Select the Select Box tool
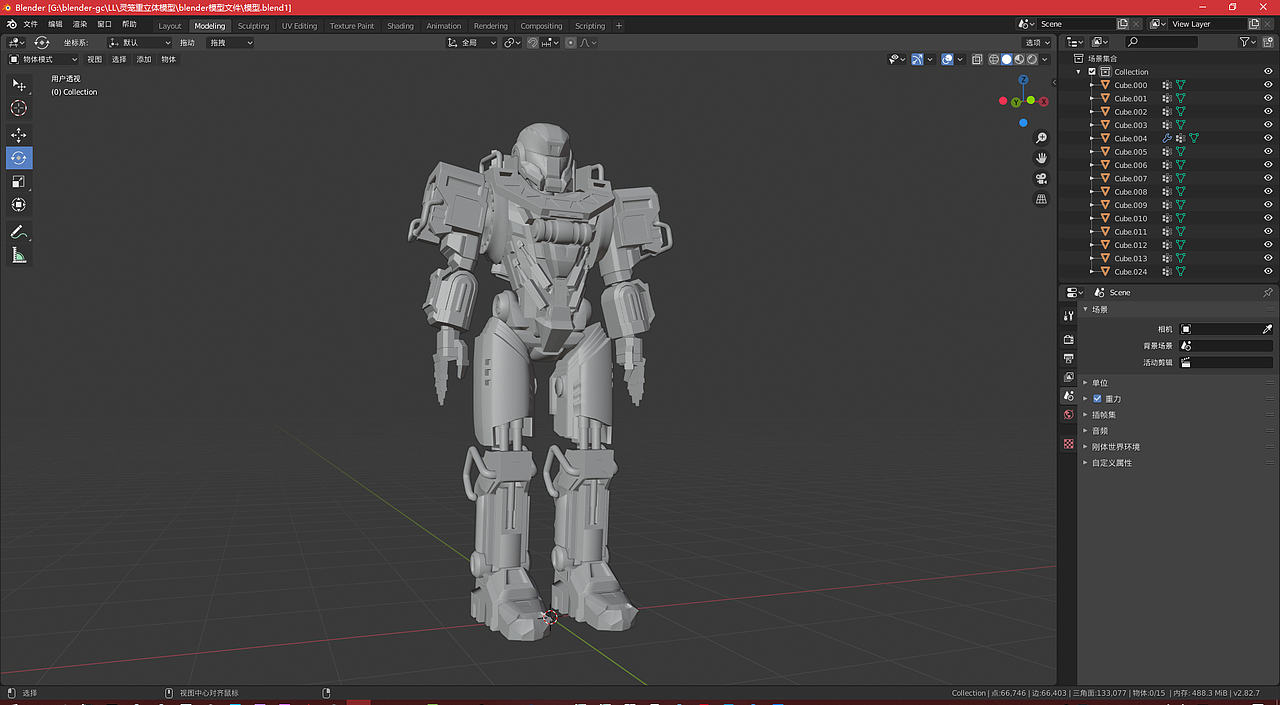 pyautogui.click(x=19, y=85)
